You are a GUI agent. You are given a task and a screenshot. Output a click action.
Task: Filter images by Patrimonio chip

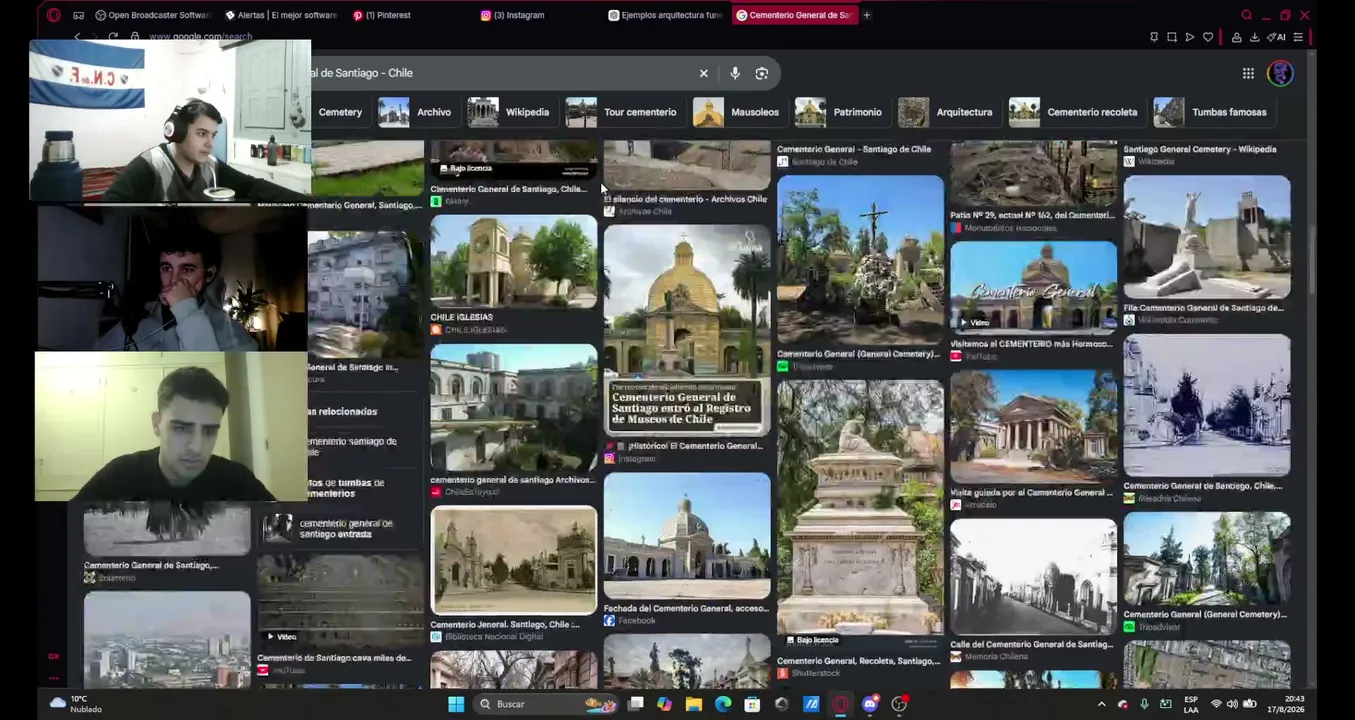pyautogui.click(x=840, y=112)
